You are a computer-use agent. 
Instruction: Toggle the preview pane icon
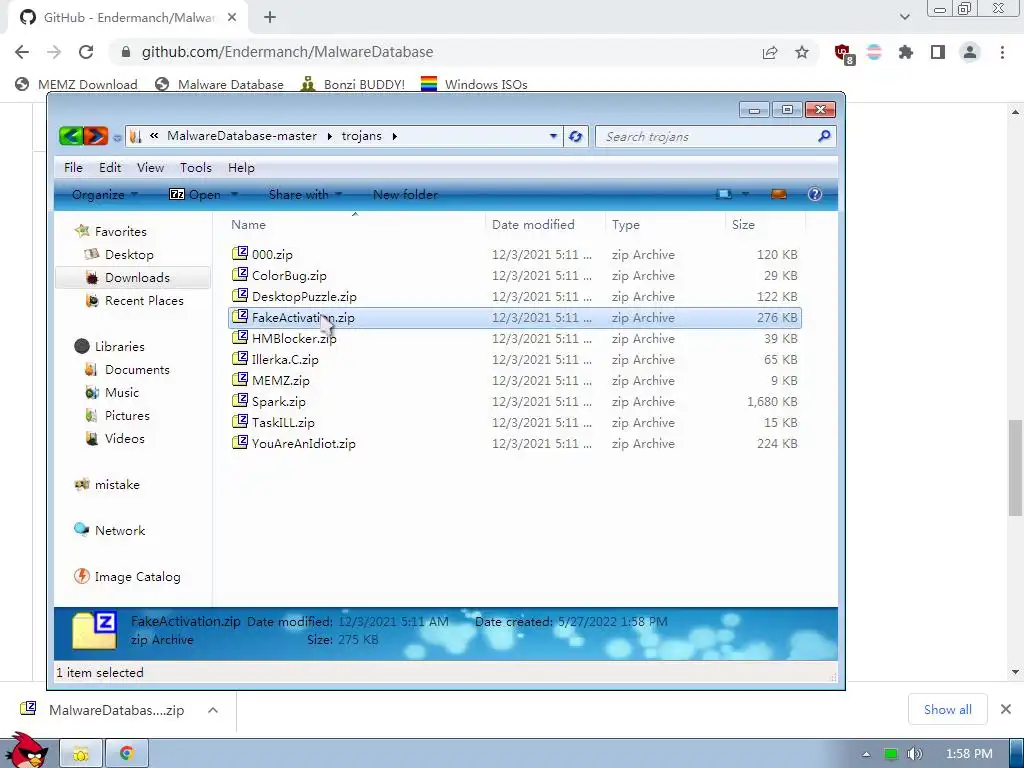[778, 194]
